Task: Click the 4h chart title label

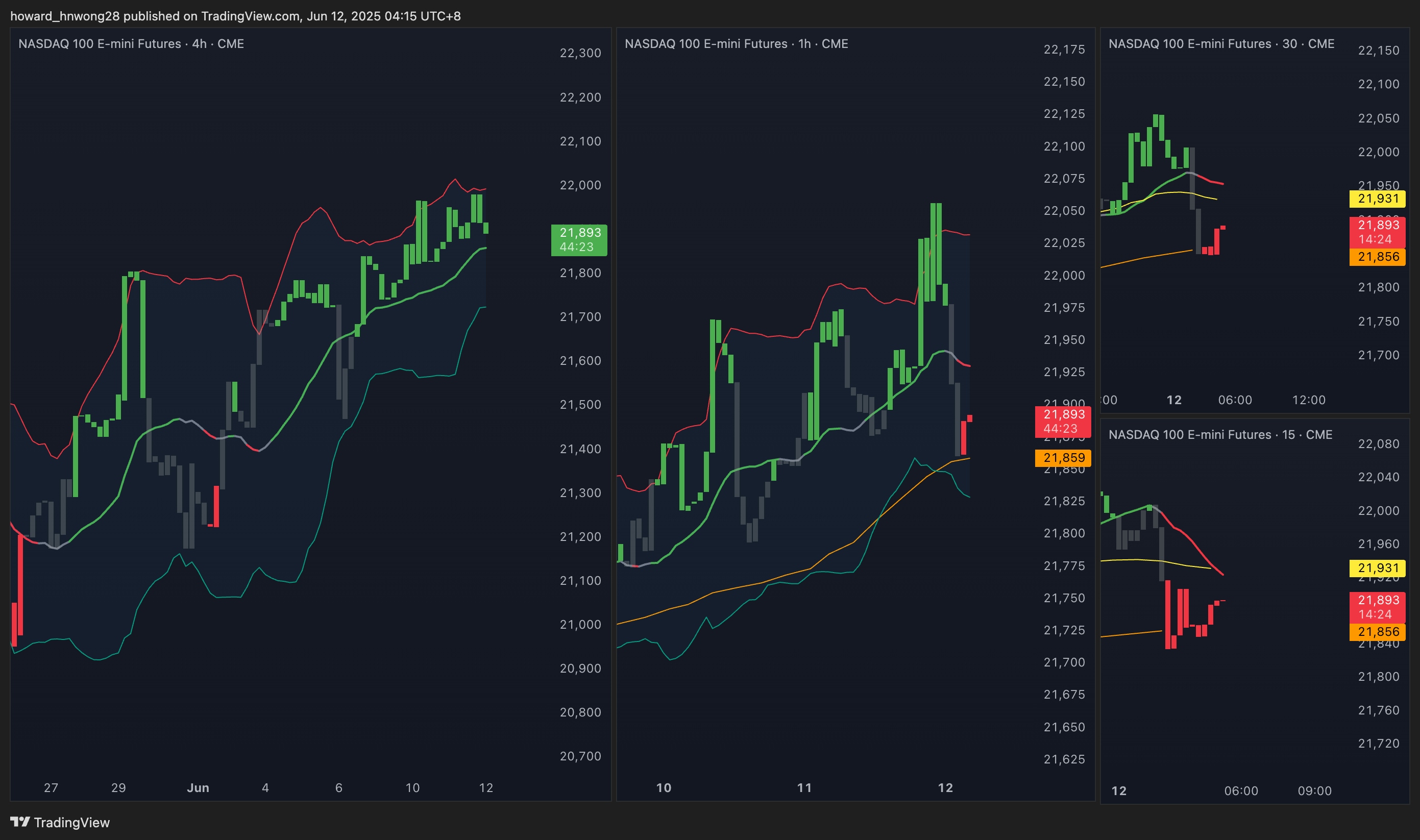Action: (131, 43)
